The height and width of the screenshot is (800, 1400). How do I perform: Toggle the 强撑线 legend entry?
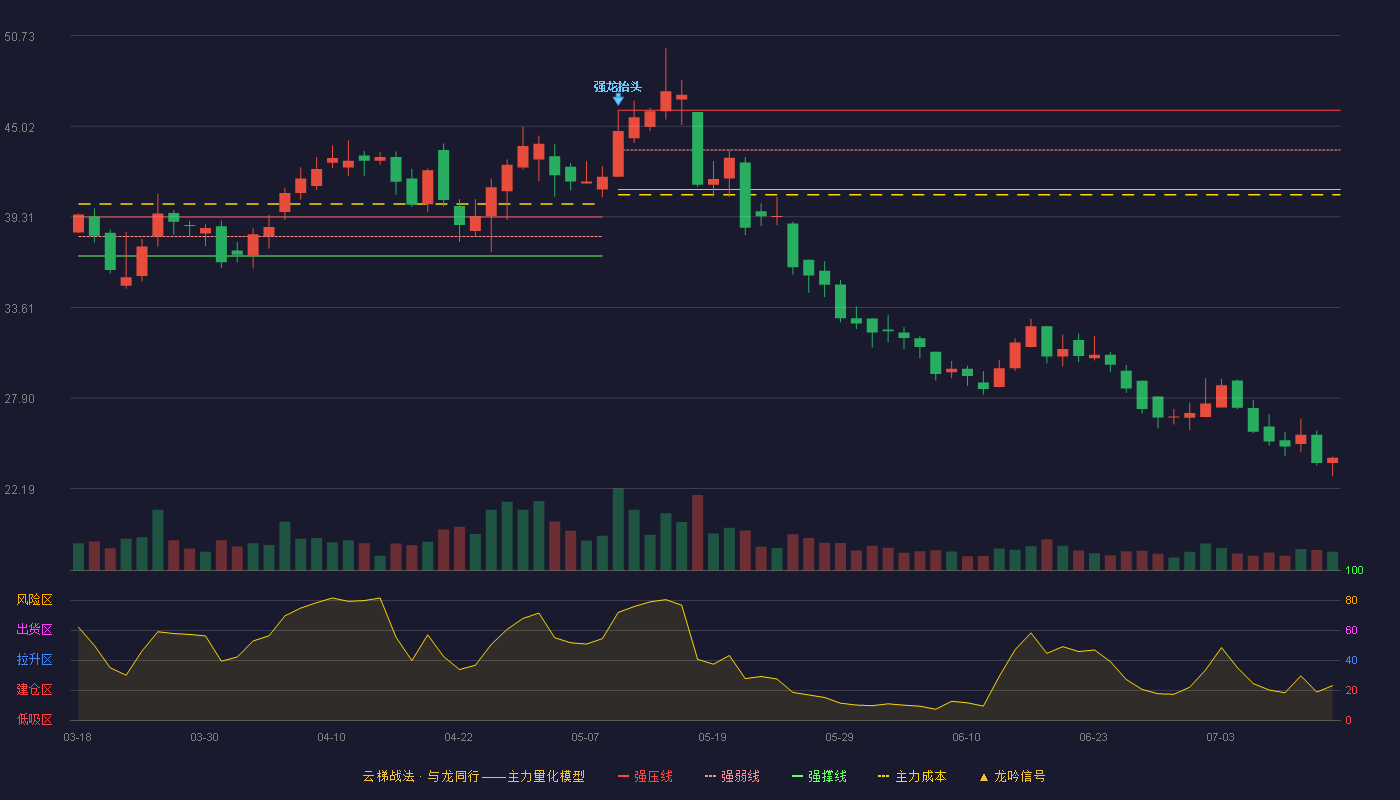[819, 776]
